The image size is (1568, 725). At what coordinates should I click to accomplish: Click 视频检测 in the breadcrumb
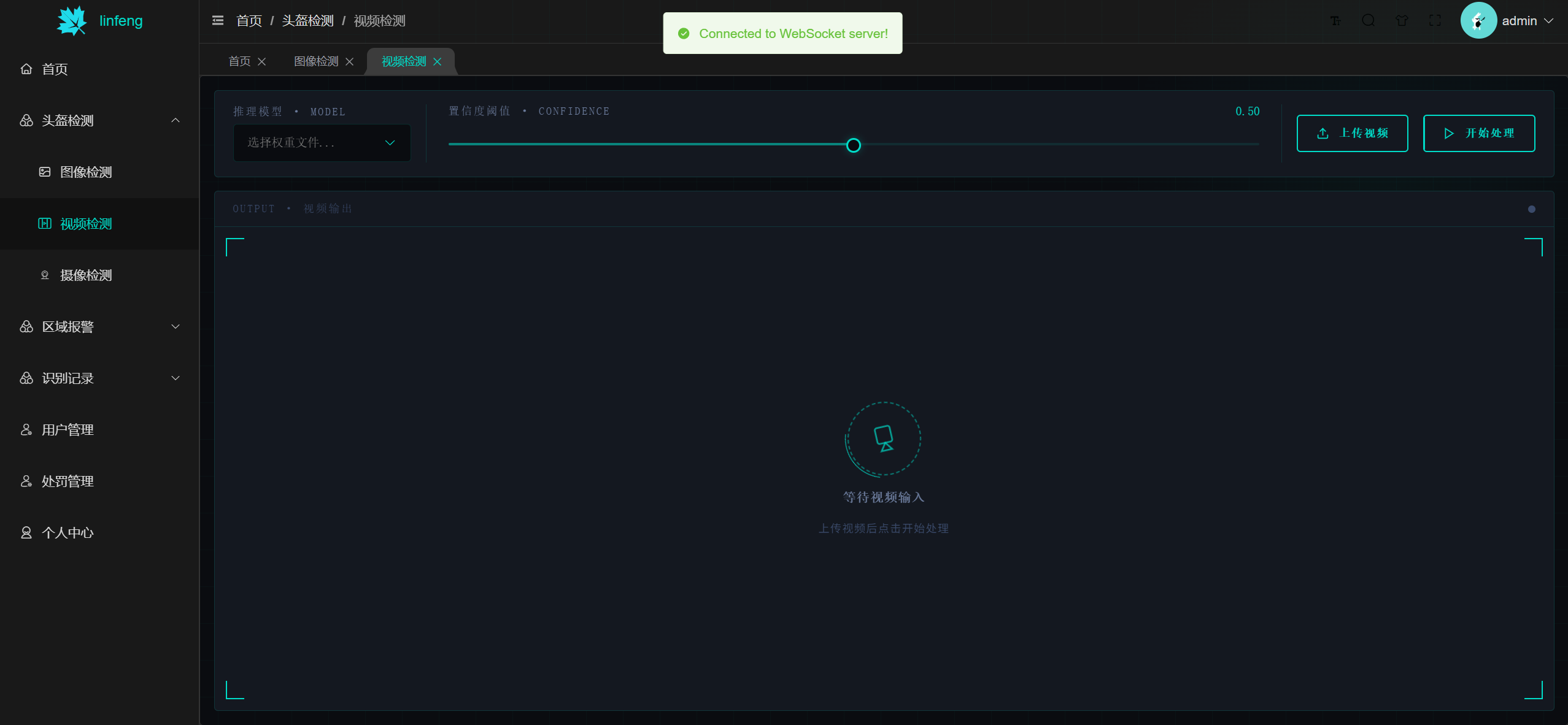coord(379,21)
